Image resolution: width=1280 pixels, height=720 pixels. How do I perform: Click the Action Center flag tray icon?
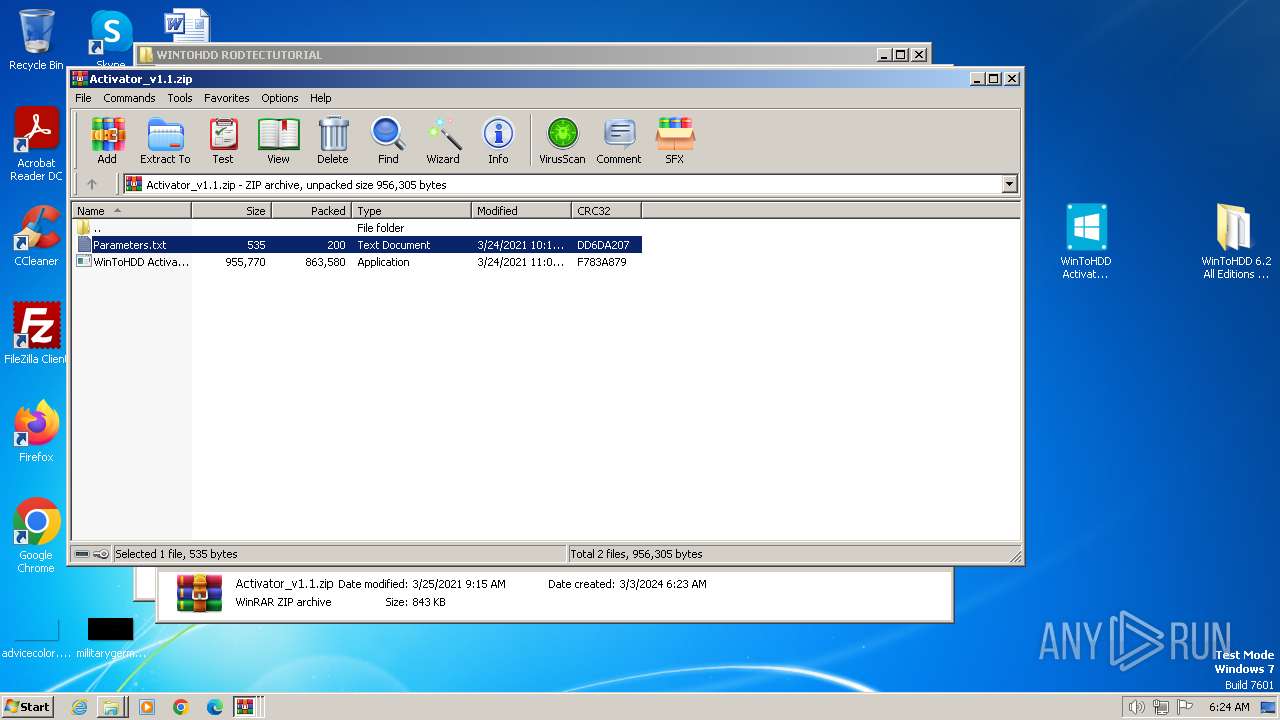[1185, 707]
